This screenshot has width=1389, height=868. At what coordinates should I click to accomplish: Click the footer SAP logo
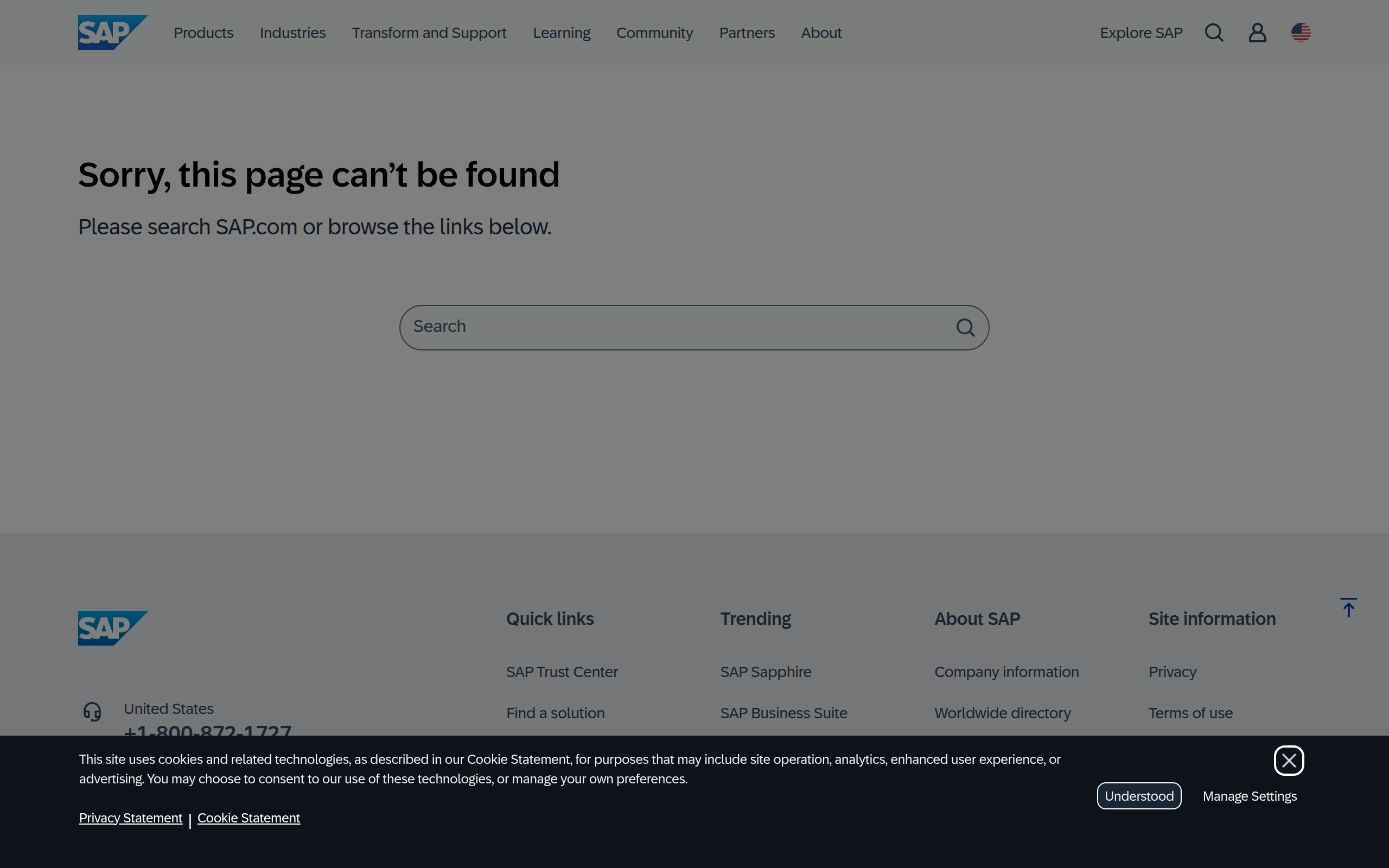click(x=112, y=628)
